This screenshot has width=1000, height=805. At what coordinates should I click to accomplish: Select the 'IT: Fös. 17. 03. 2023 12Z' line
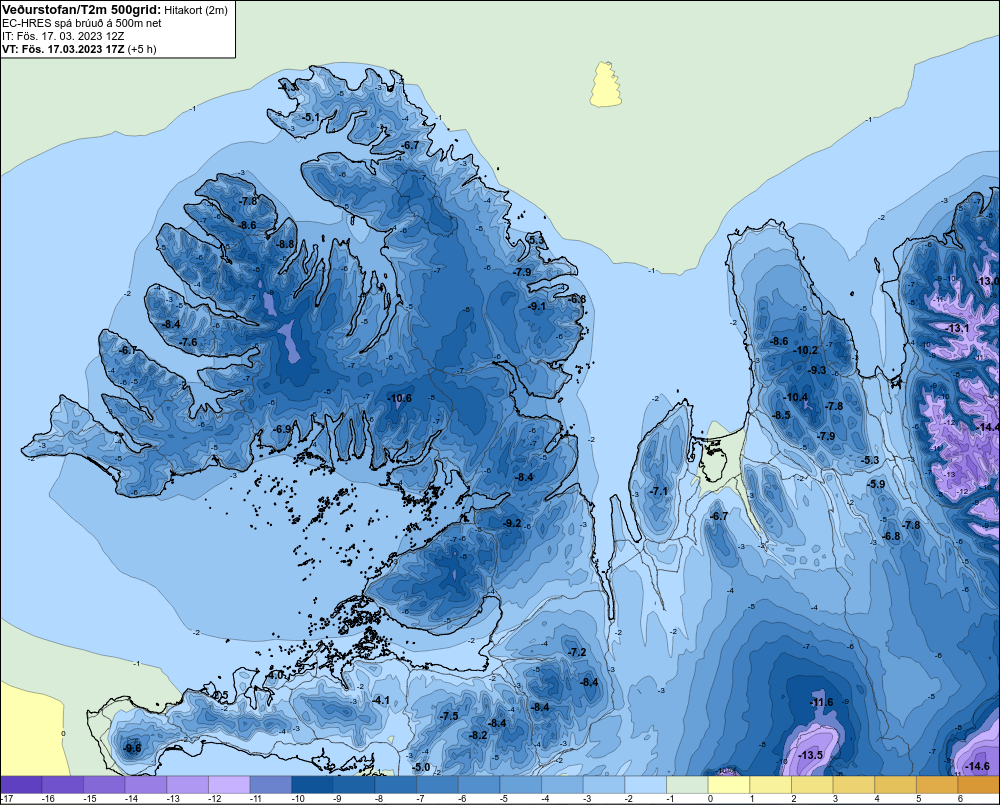(62, 36)
